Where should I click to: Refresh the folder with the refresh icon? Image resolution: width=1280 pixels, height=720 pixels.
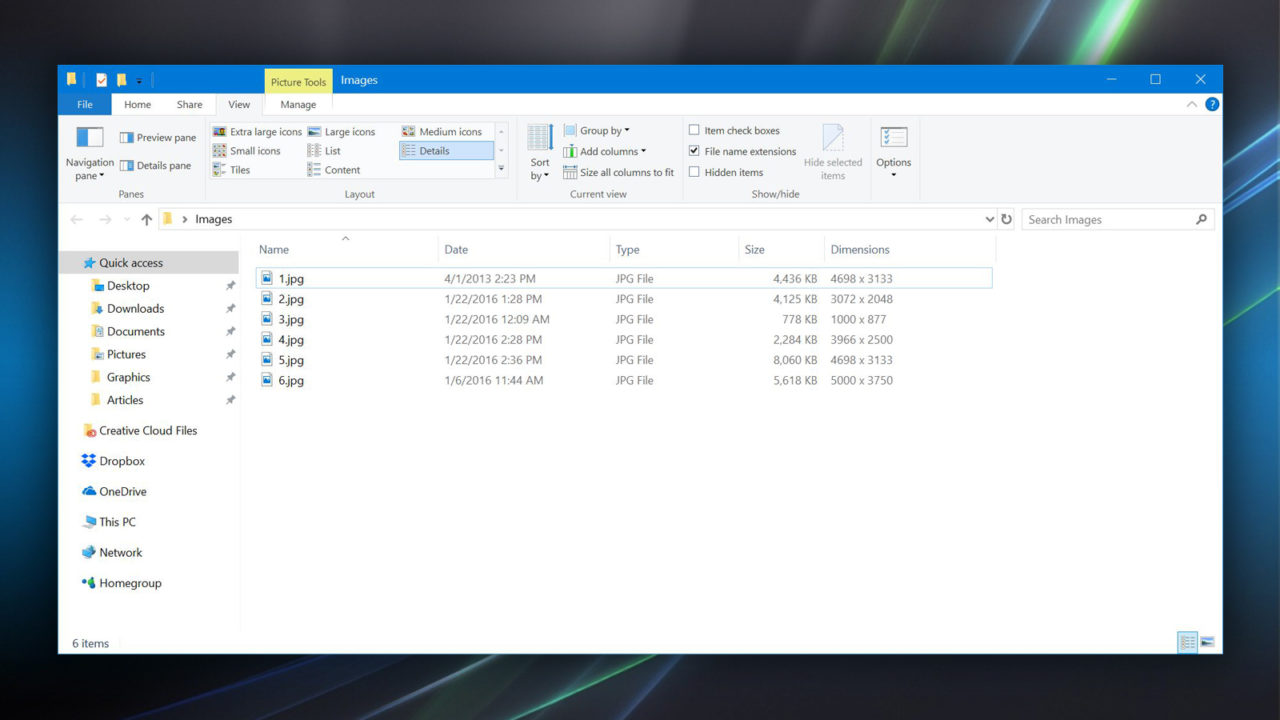(x=1006, y=219)
